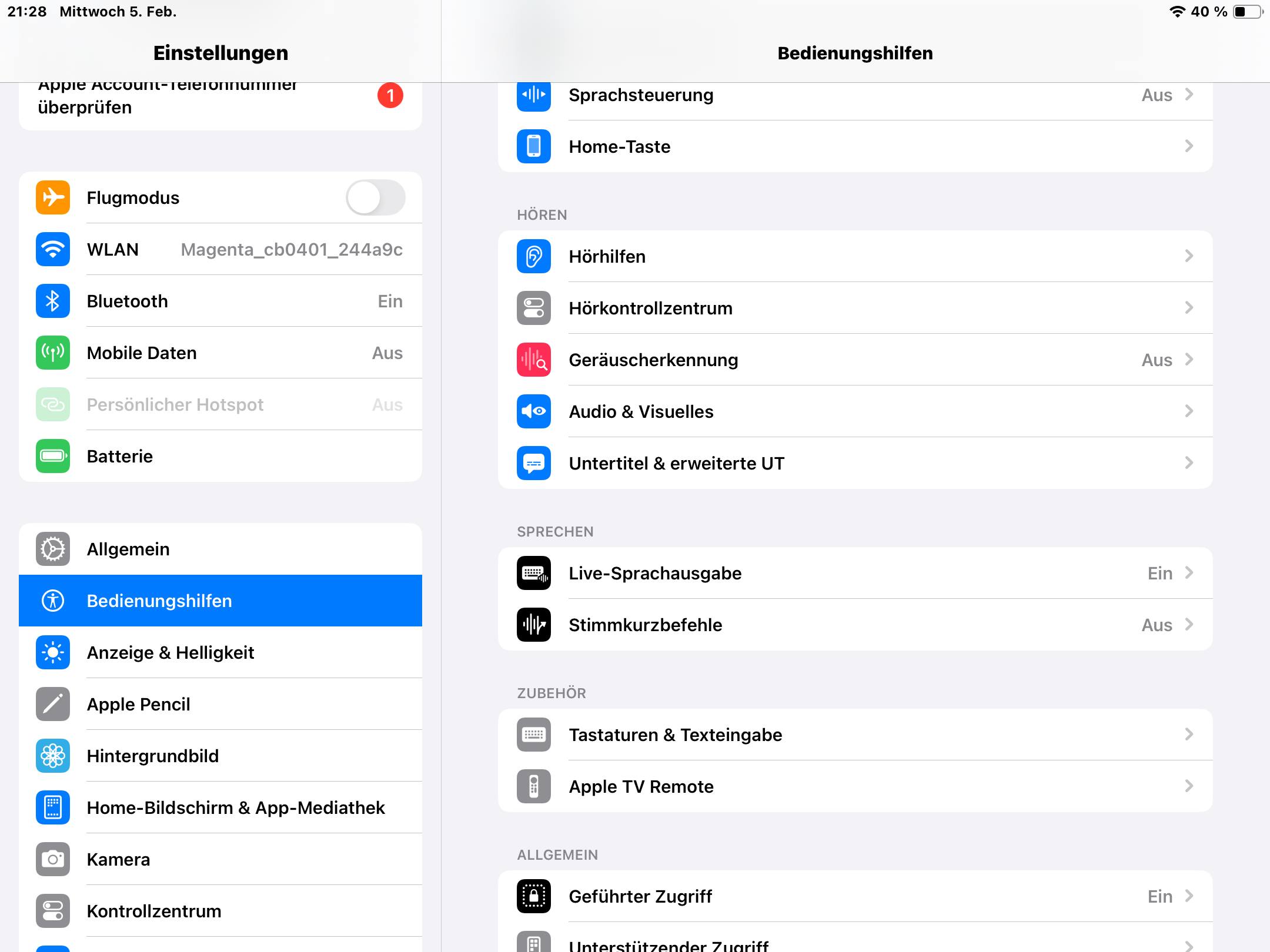Tap WLAN network name Magenta_cb0401_244a9c
Viewport: 1270px width, 952px height.
click(292, 250)
